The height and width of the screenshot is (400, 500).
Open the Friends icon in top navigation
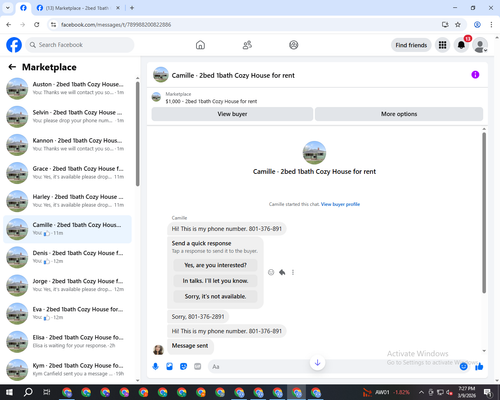(x=247, y=45)
